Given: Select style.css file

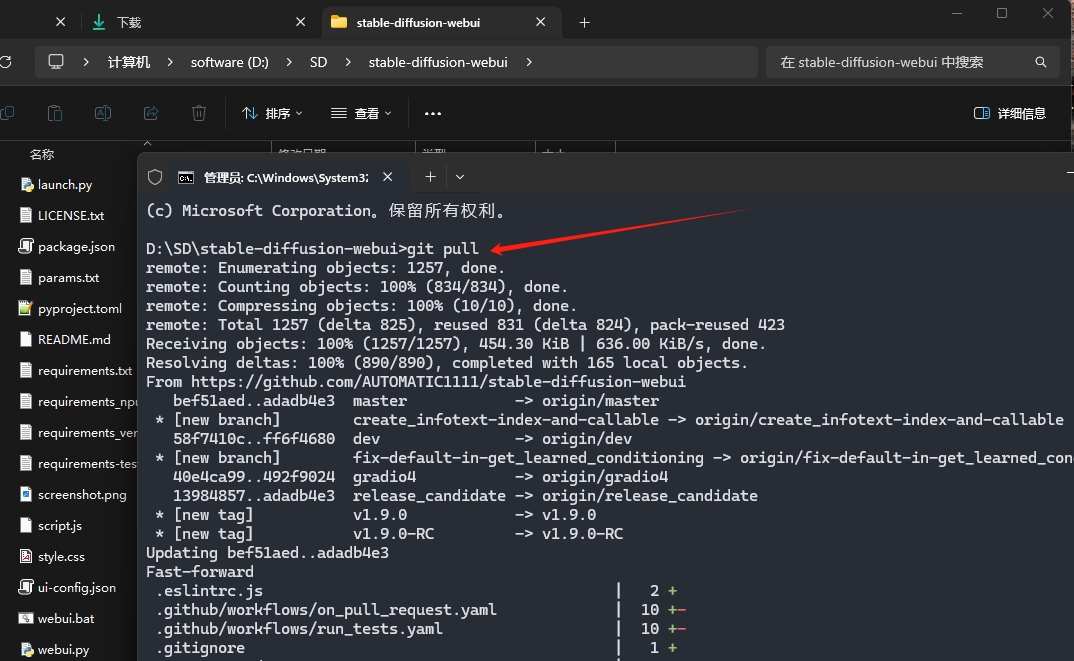Looking at the screenshot, I should 61,557.
